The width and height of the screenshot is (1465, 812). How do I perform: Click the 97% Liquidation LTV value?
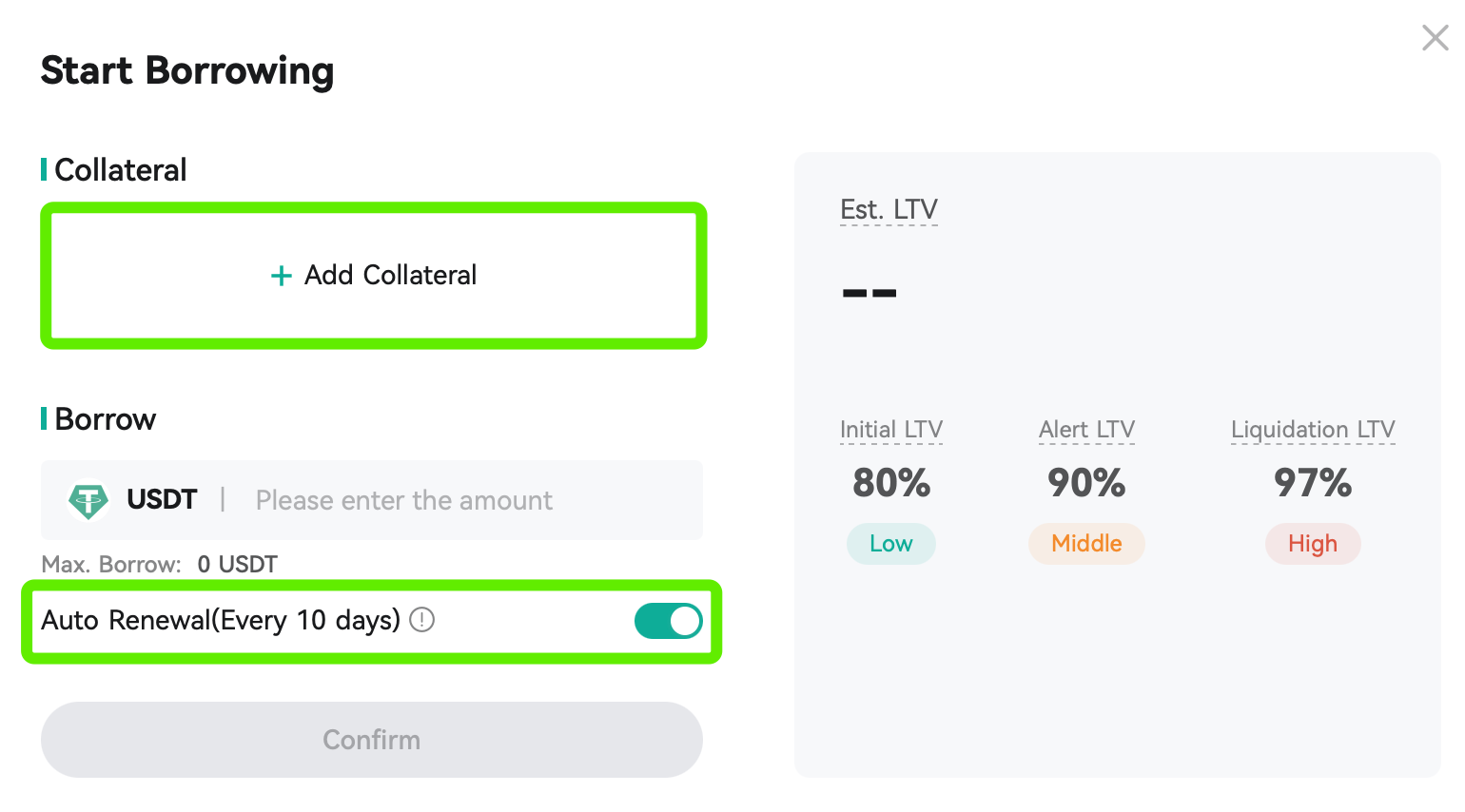(1313, 483)
